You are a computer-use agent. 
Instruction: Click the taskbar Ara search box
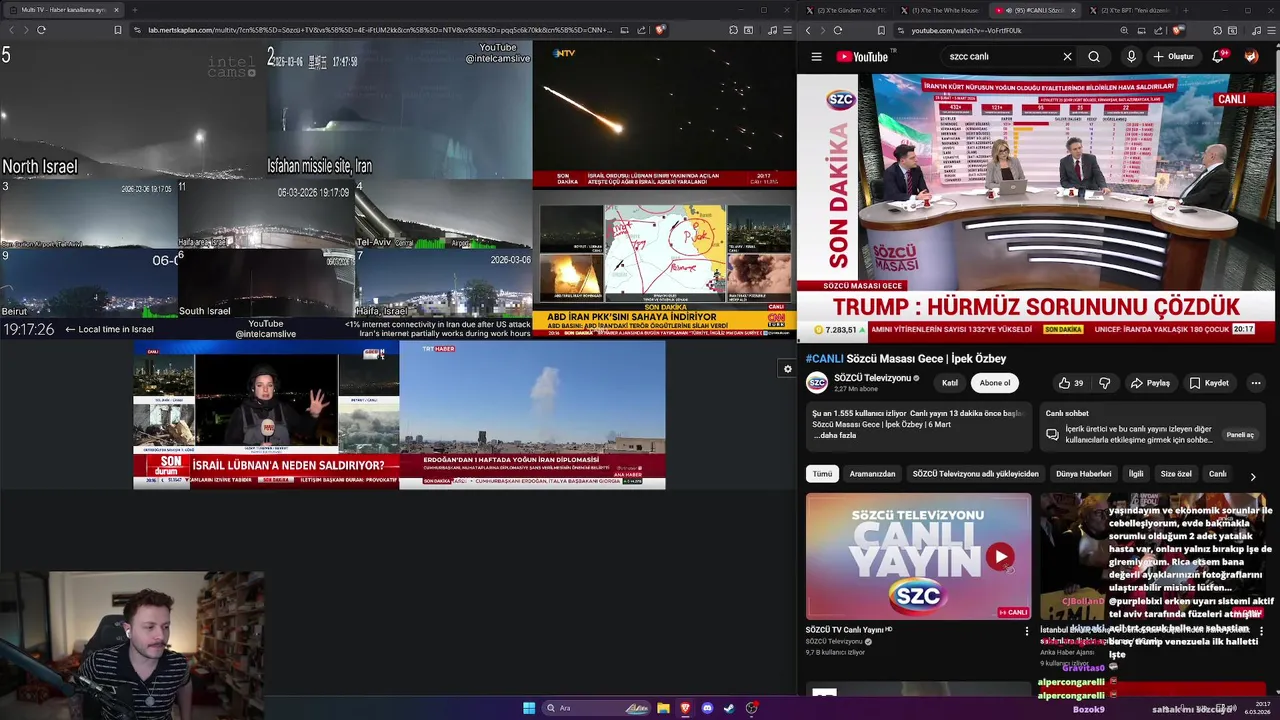(x=596, y=708)
